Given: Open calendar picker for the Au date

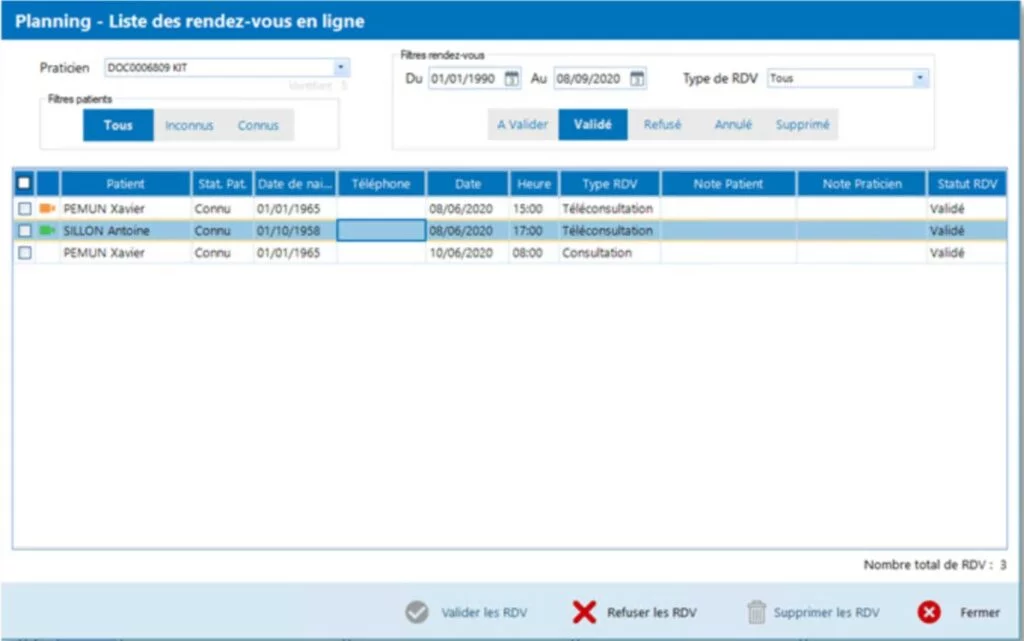Looking at the screenshot, I should [x=636, y=79].
